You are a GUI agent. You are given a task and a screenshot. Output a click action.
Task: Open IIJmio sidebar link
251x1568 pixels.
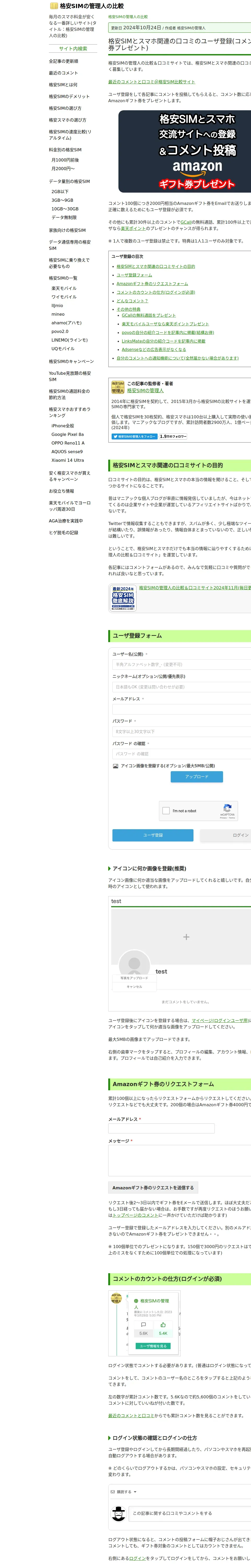coord(57,305)
